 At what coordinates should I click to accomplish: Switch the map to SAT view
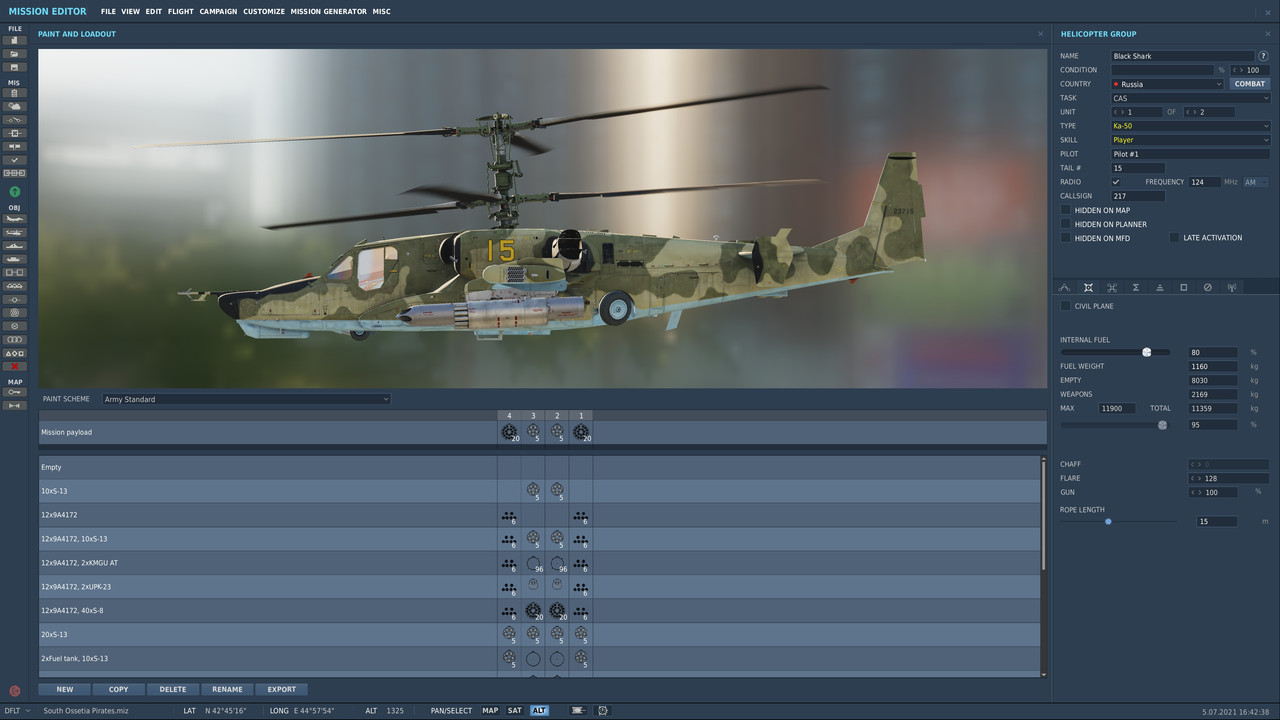click(x=514, y=710)
